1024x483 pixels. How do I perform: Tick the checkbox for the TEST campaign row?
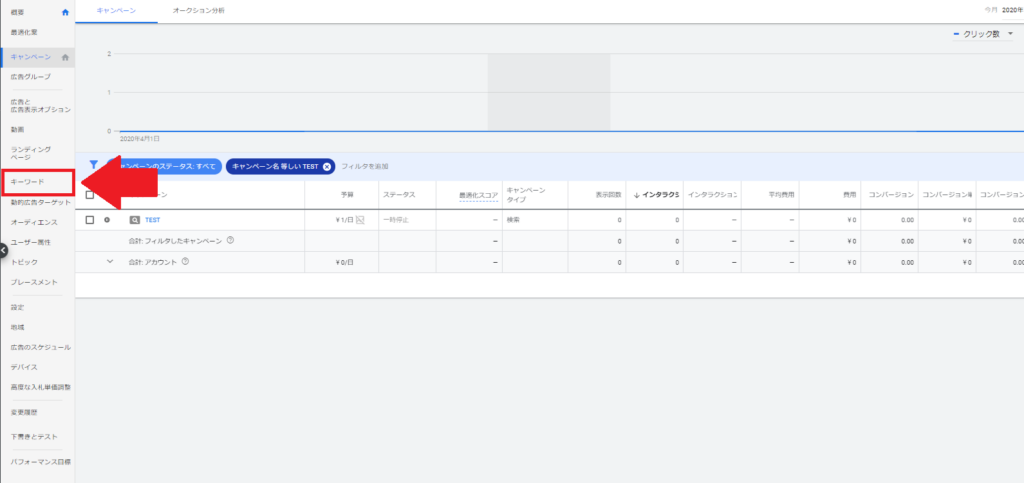[x=90, y=220]
